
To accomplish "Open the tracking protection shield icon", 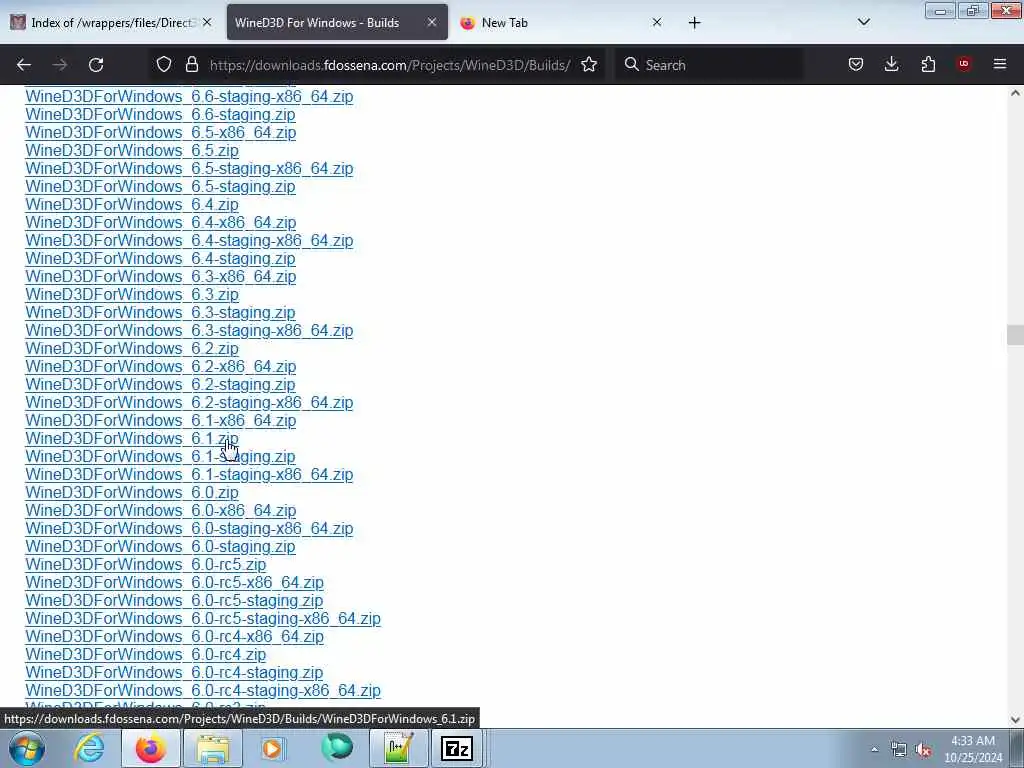I will point(164,64).
